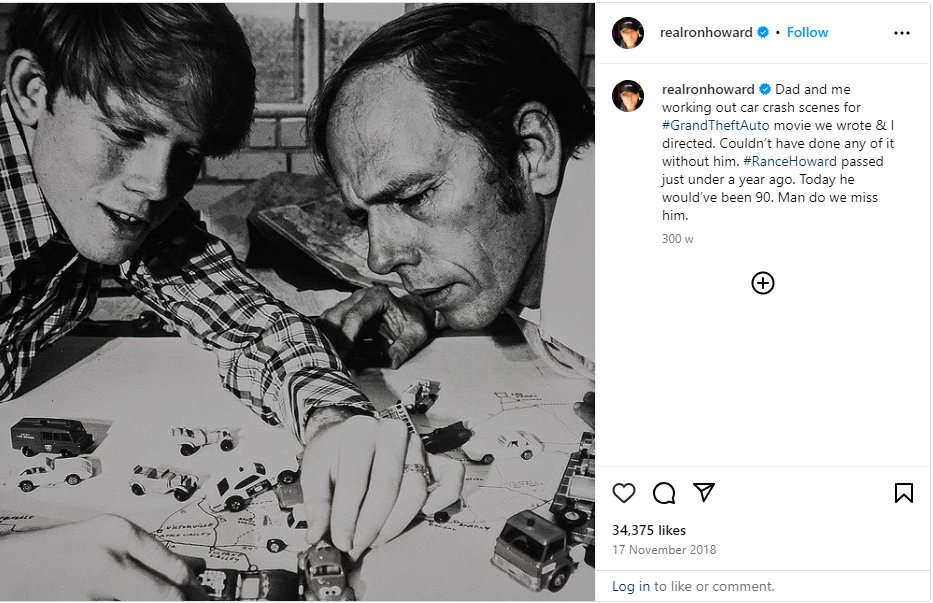Viewport: 933px width, 603px height.
Task: Click the verified badge in the header
Action: (763, 32)
